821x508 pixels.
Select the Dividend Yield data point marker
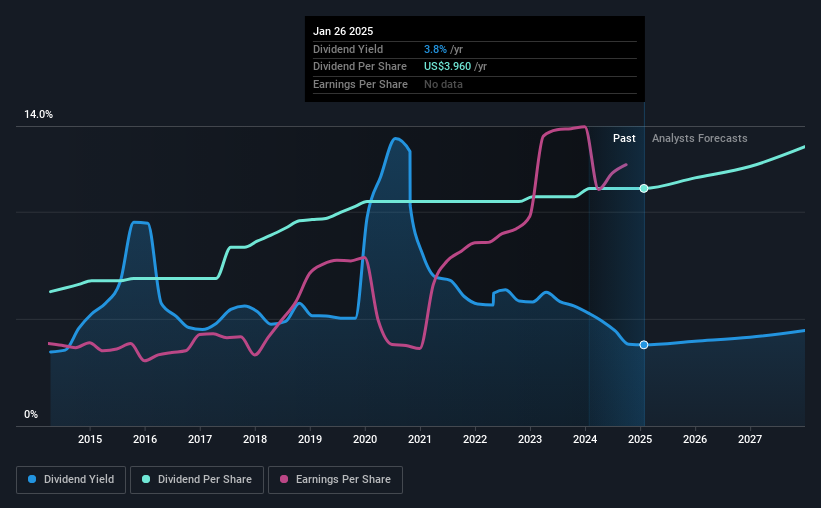[644, 345]
